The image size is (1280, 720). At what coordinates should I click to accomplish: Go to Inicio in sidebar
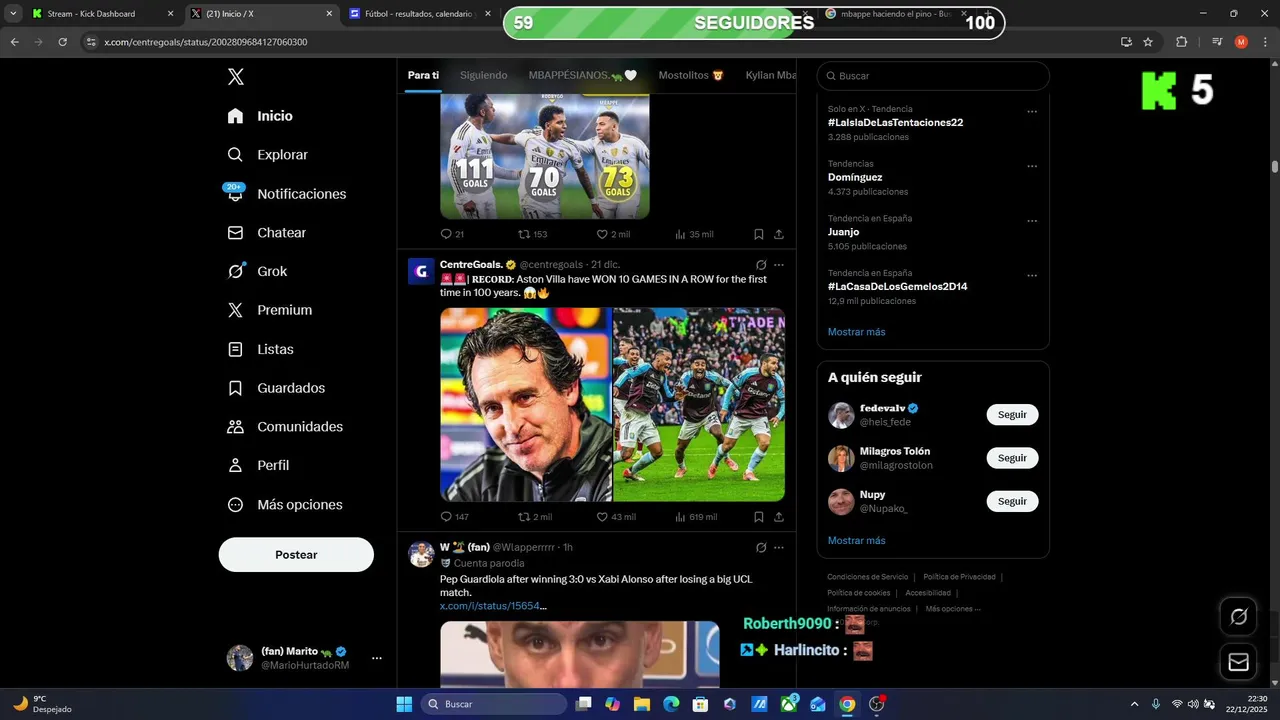point(260,116)
